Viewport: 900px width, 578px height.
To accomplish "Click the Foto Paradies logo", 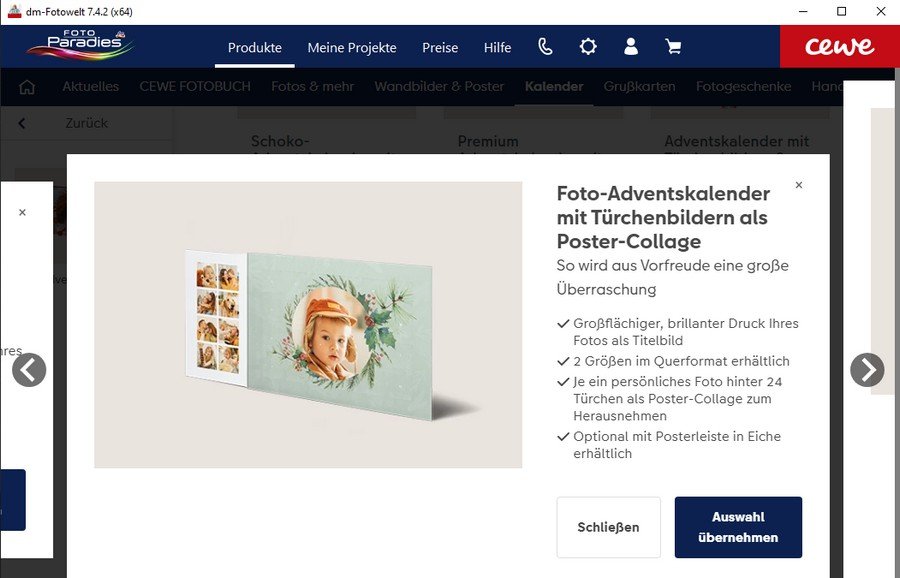I will [x=80, y=45].
